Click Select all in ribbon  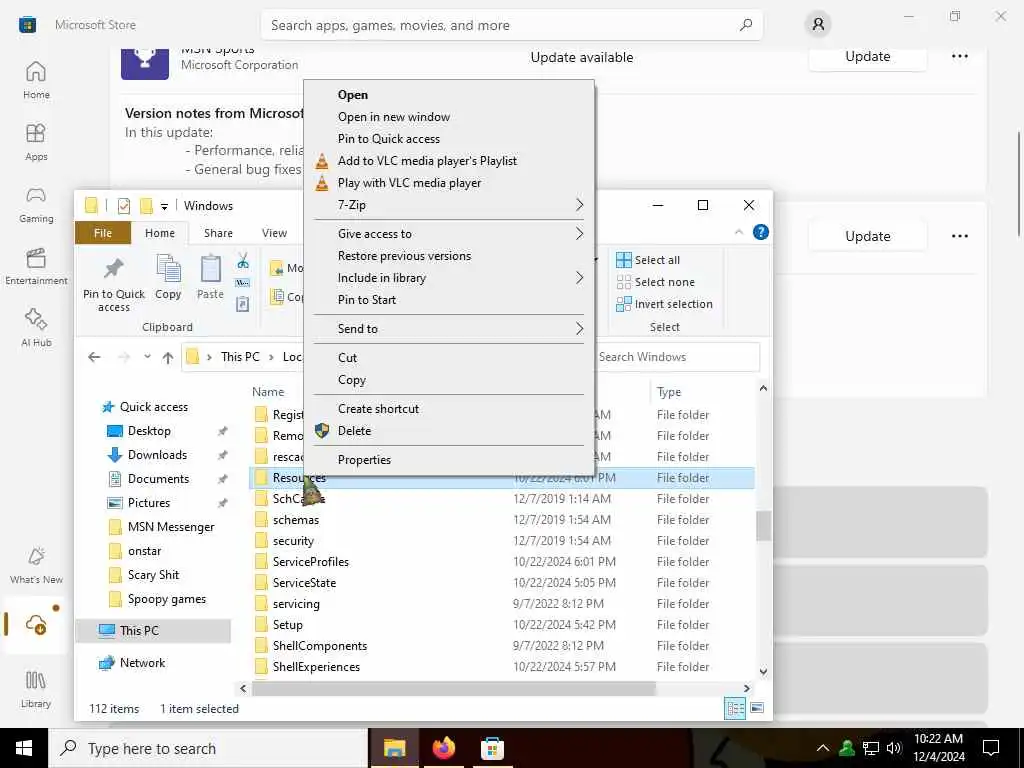point(648,260)
